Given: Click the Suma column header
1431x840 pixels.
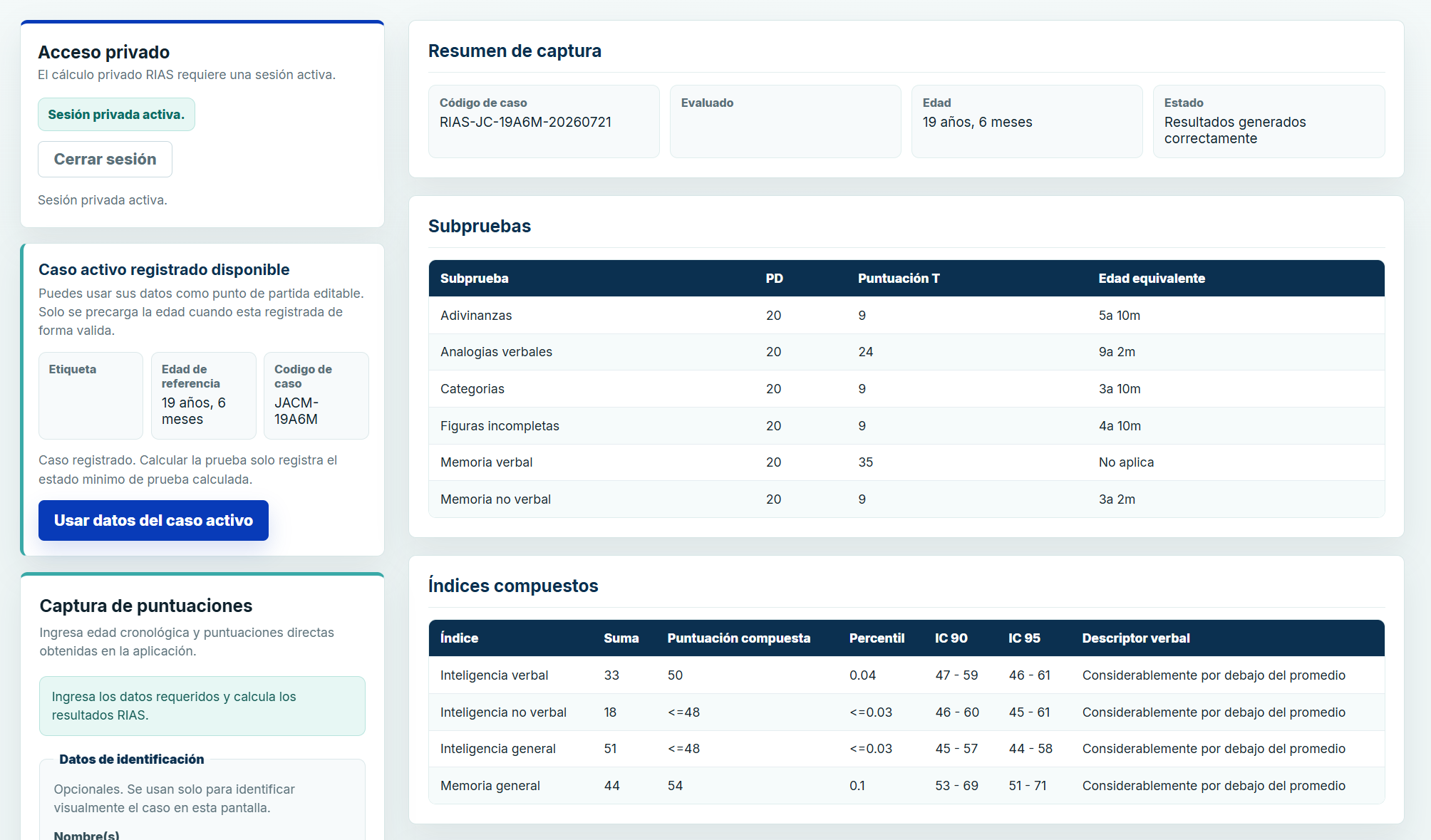Looking at the screenshot, I should tap(621, 638).
